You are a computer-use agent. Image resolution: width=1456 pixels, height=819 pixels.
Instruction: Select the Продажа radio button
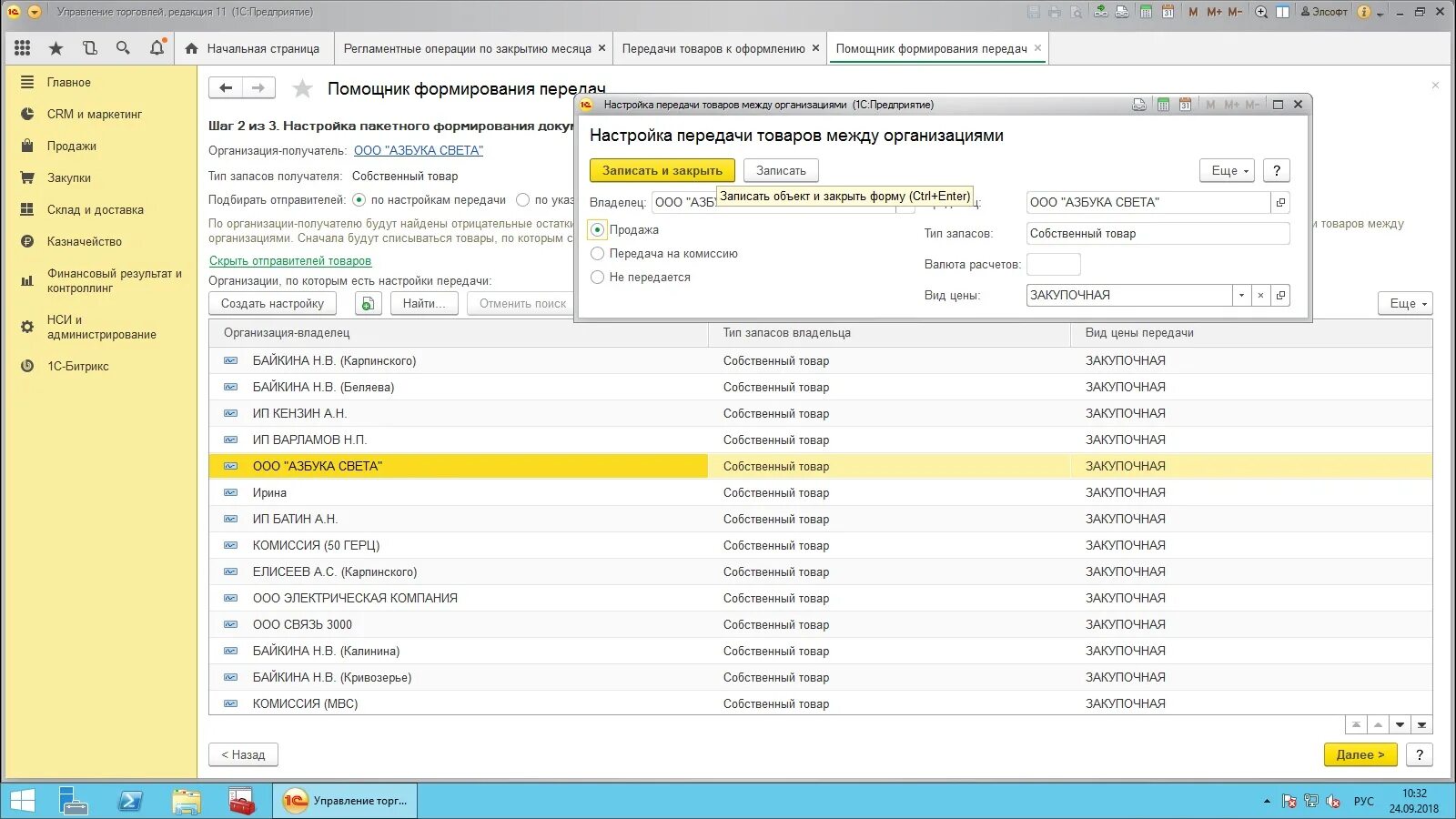click(597, 230)
